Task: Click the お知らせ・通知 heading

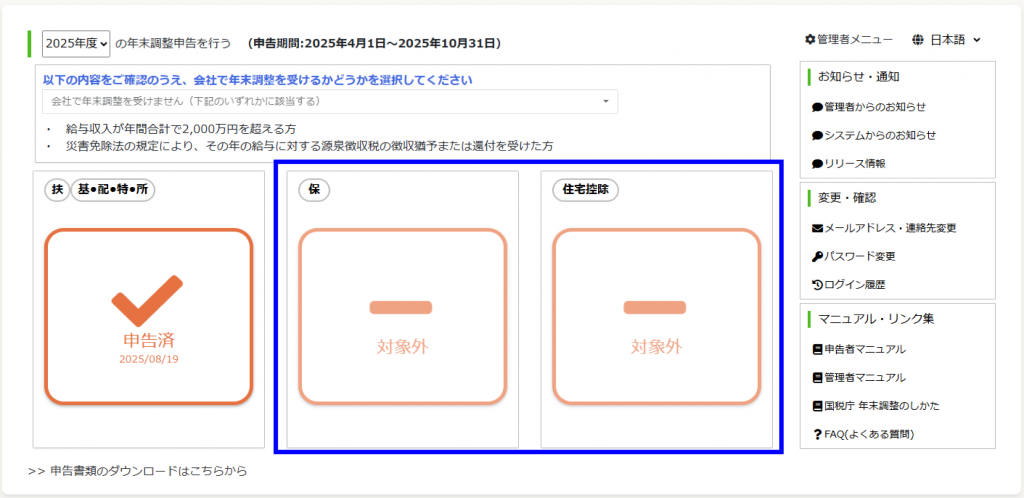Action: click(x=859, y=77)
